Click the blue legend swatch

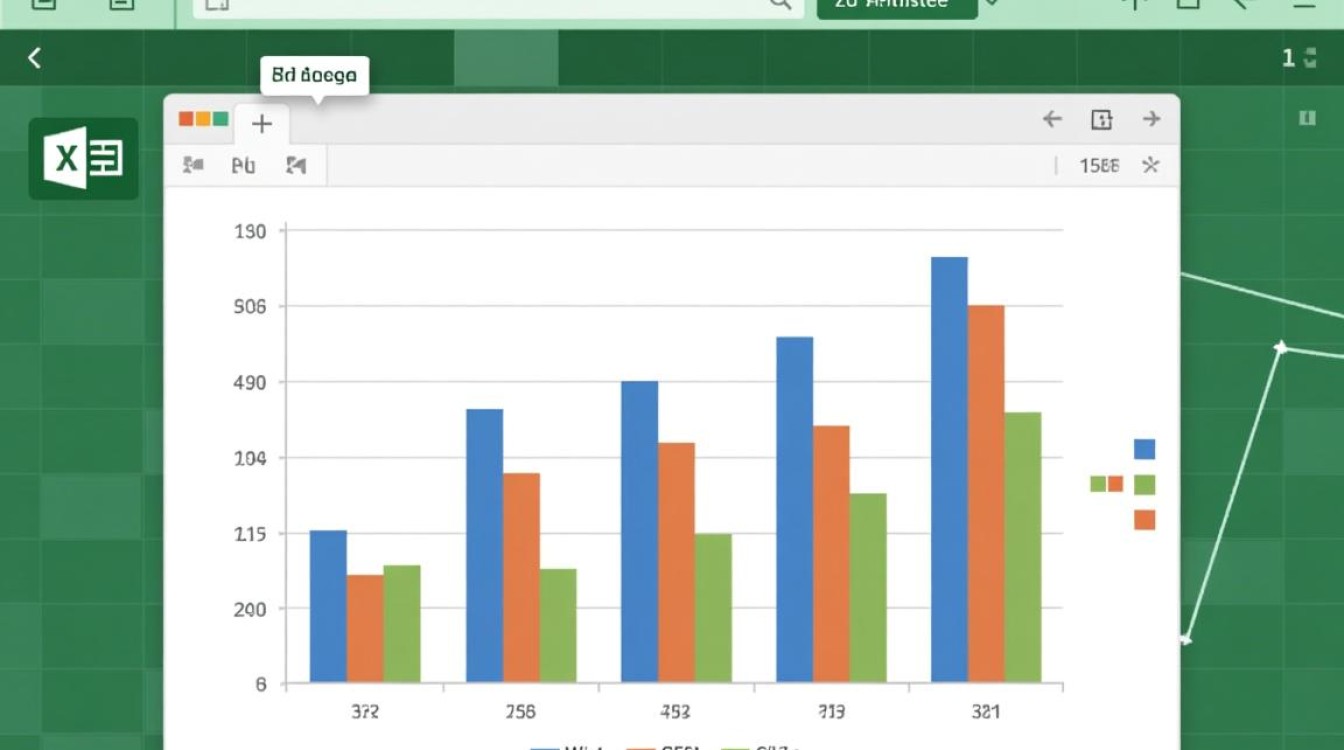[x=1144, y=449]
